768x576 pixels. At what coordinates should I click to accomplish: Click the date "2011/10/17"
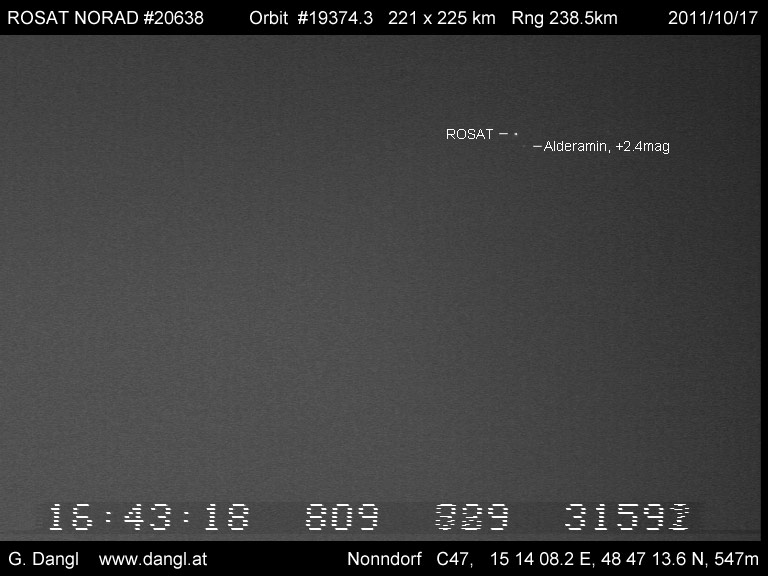[x=713, y=18]
